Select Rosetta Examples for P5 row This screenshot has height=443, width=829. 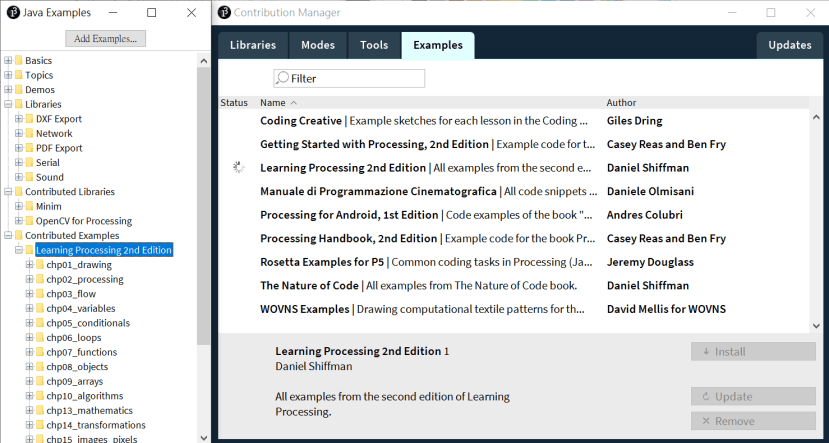[513, 262]
